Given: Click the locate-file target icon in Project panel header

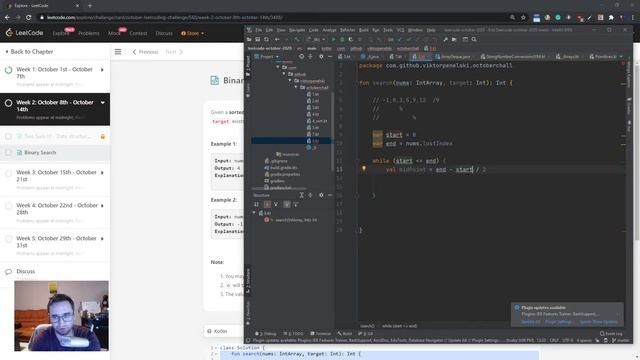Looking at the screenshot, I should coord(301,57).
